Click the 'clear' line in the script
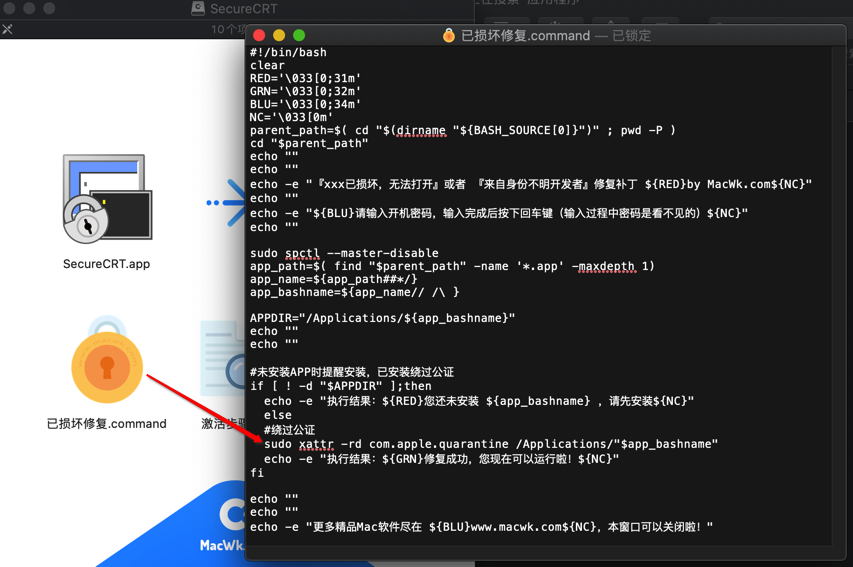 [267, 65]
